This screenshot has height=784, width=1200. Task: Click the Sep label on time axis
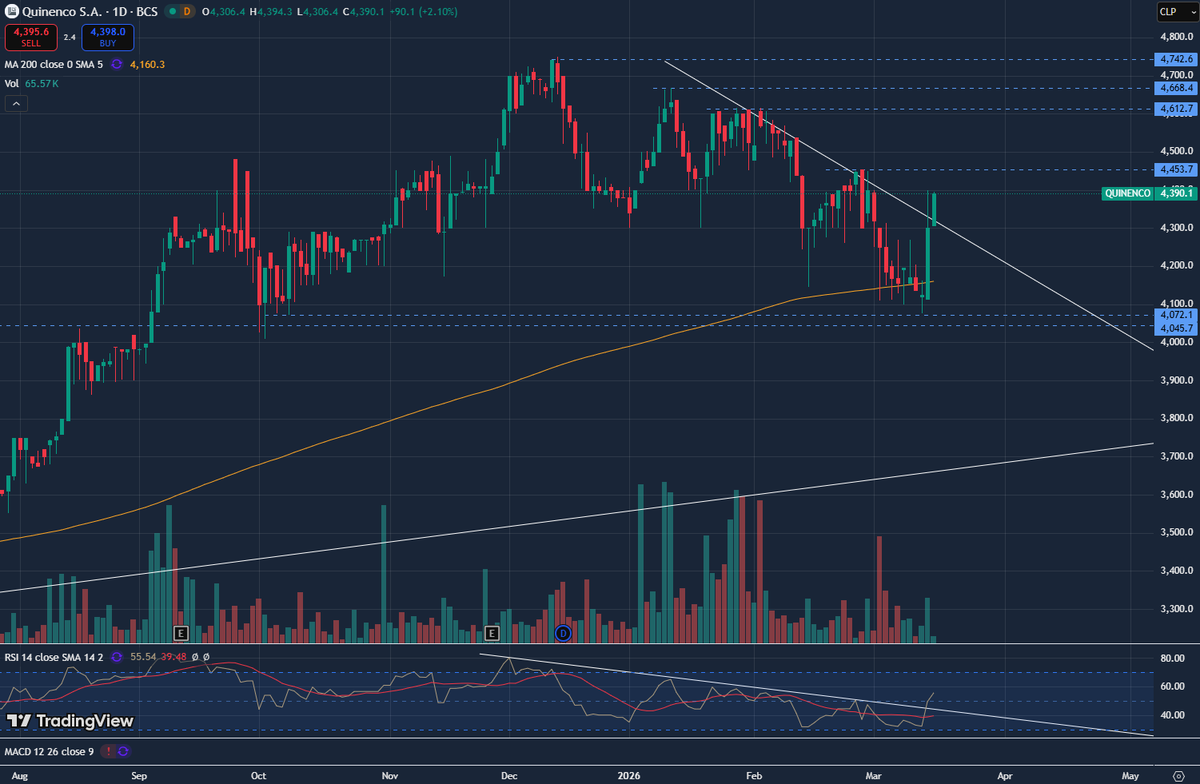coord(140,775)
